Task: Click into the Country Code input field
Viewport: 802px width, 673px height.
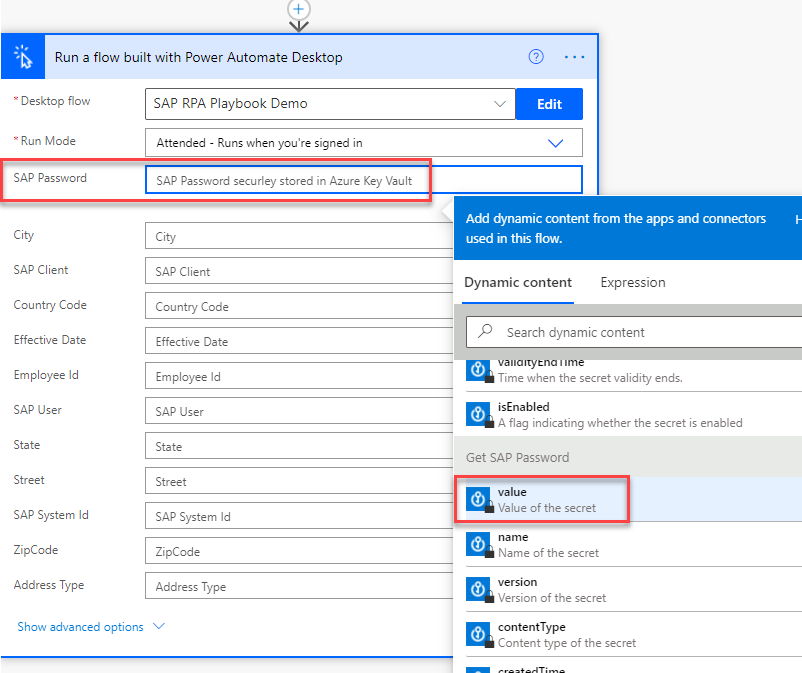Action: tap(299, 306)
